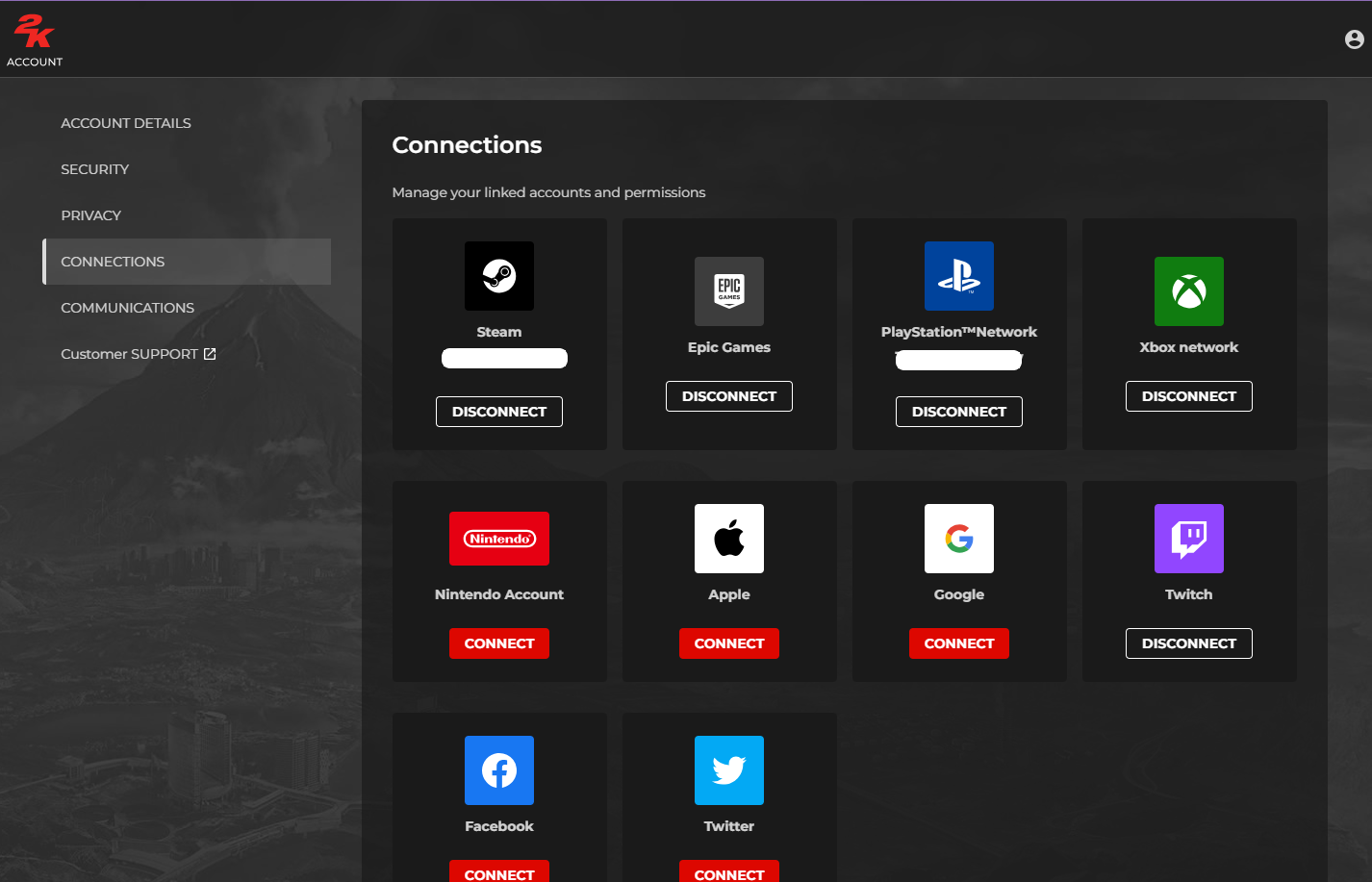The width and height of the screenshot is (1372, 882).
Task: Click the Nintendo Account logo
Action: point(498,539)
